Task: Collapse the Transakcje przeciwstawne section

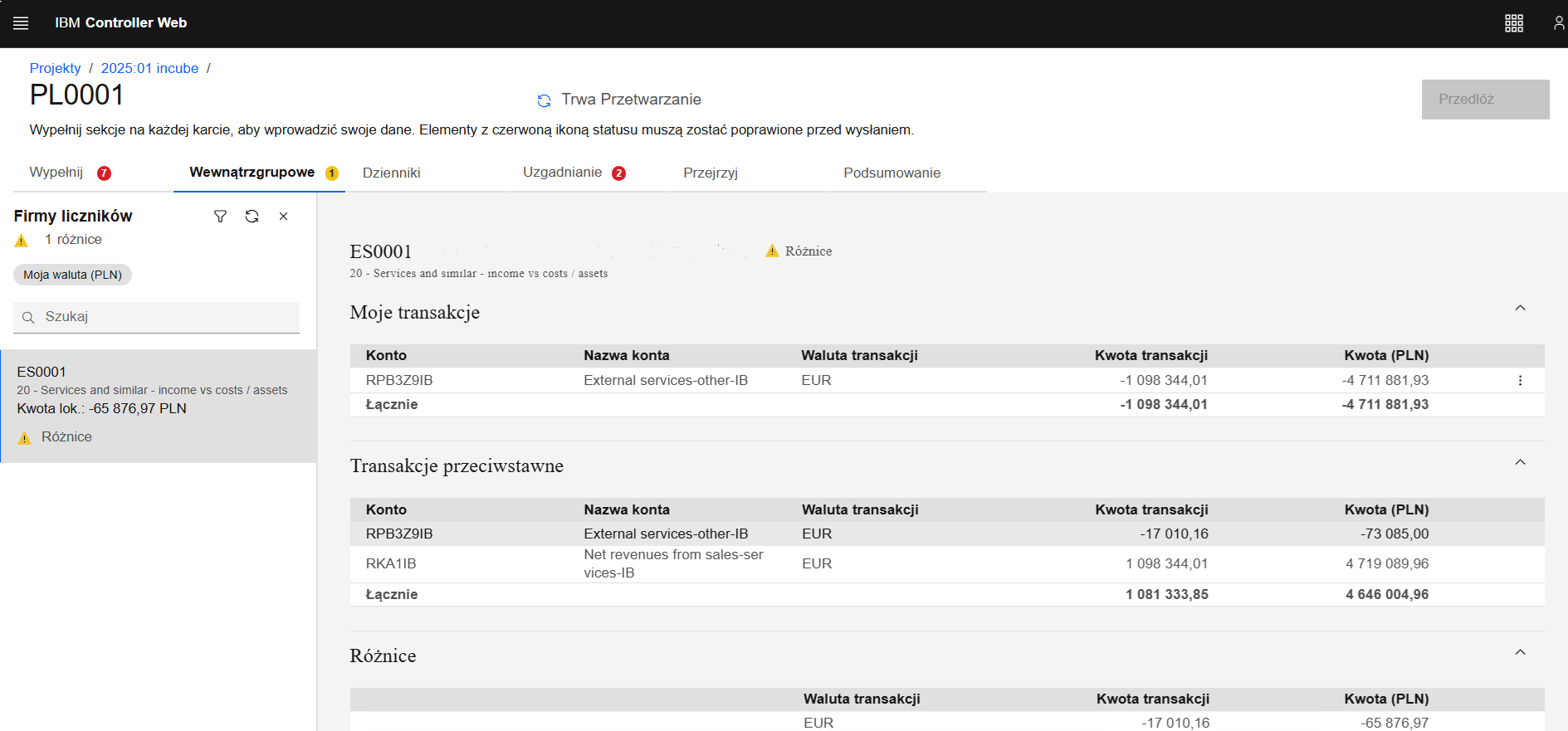Action: coord(1520,462)
